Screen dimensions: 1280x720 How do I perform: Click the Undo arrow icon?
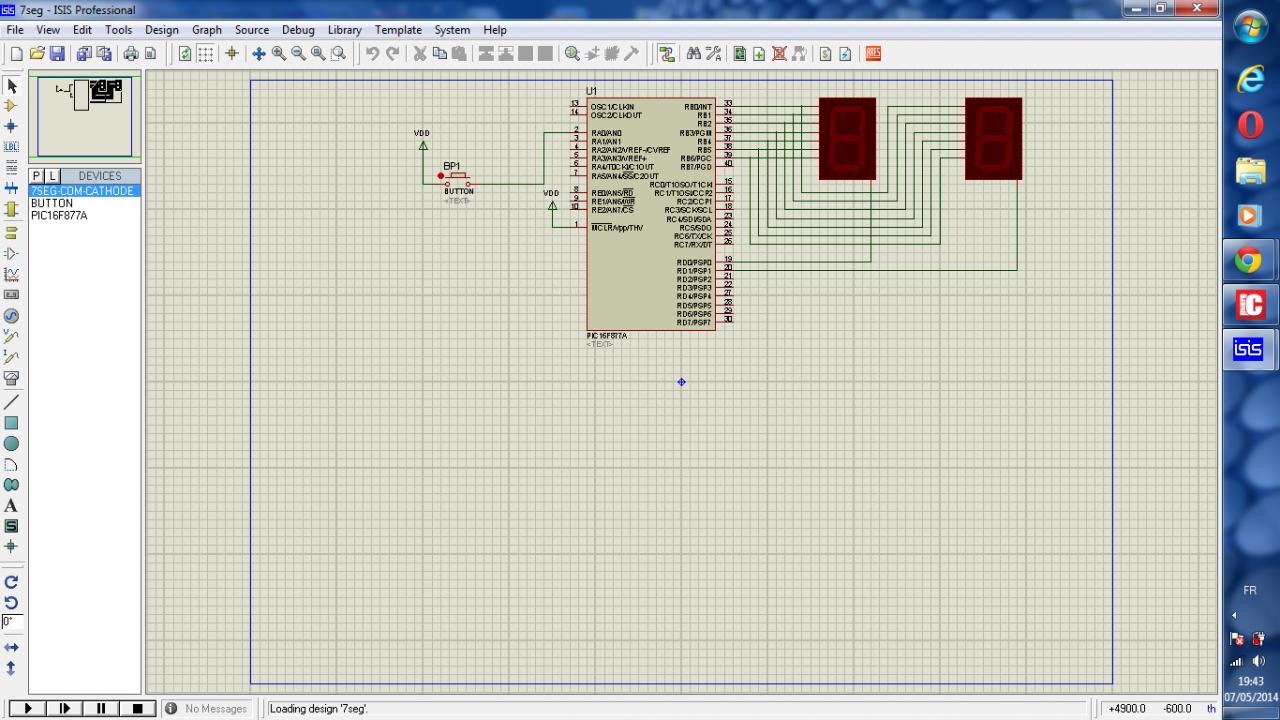[372, 54]
